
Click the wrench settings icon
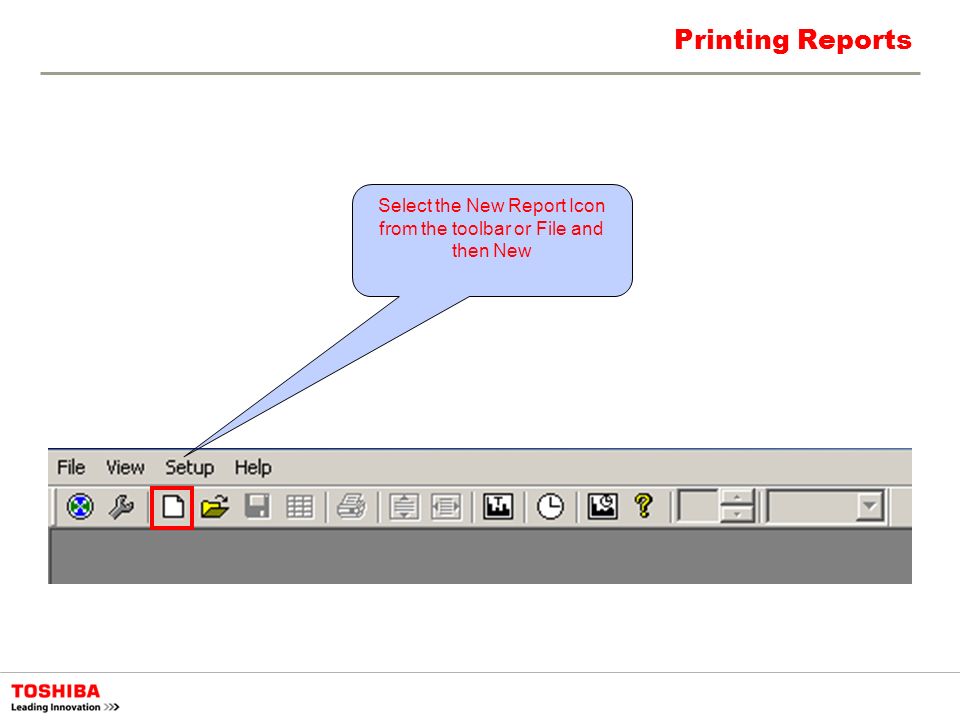click(121, 507)
